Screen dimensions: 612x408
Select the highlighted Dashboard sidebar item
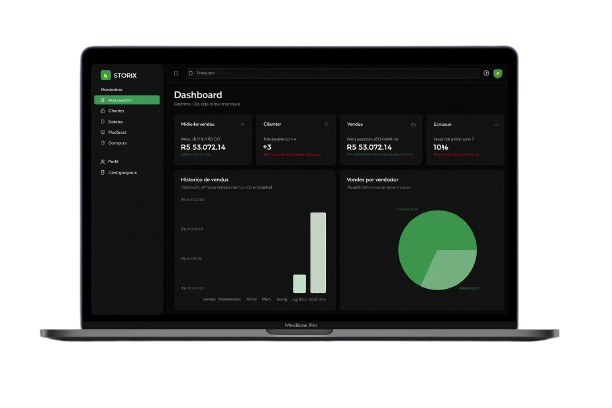coord(126,100)
